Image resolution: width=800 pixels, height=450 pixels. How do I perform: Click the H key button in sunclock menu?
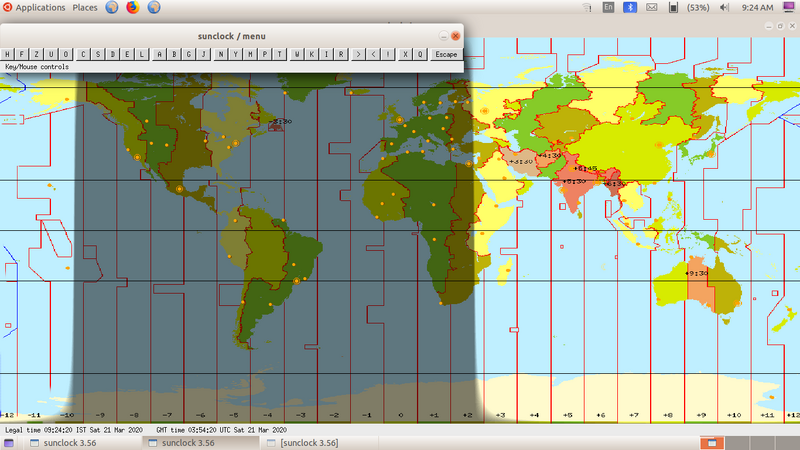point(7,54)
